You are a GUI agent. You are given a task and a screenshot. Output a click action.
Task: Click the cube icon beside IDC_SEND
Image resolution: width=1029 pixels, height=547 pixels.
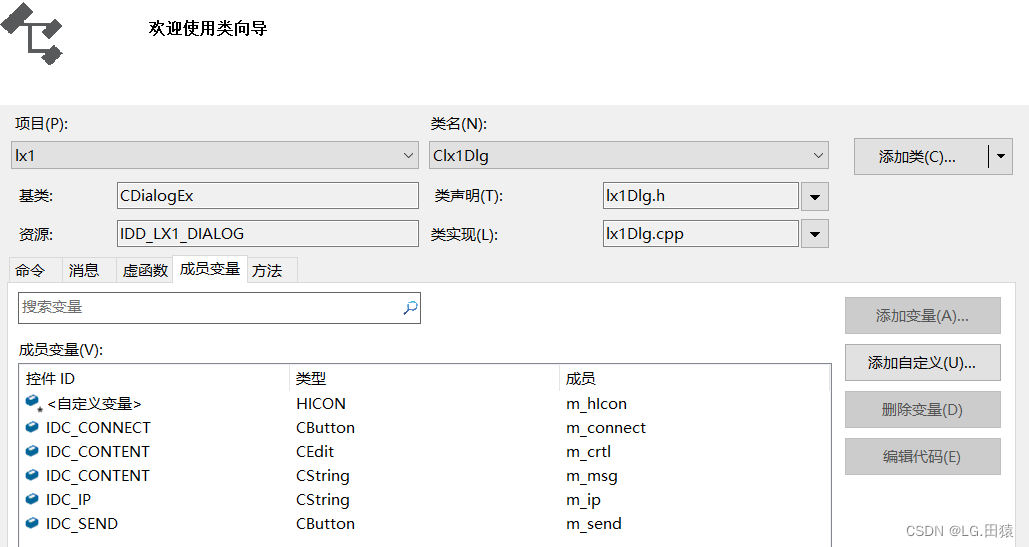coord(32,523)
